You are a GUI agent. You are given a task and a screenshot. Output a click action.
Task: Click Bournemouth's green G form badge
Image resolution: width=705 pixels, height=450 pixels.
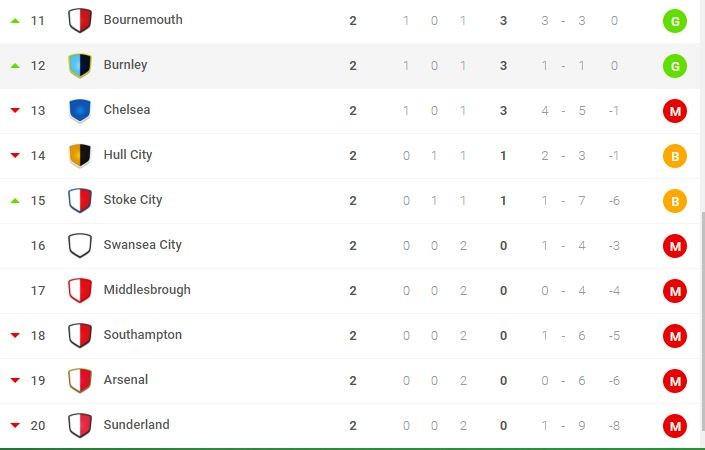[x=675, y=21]
